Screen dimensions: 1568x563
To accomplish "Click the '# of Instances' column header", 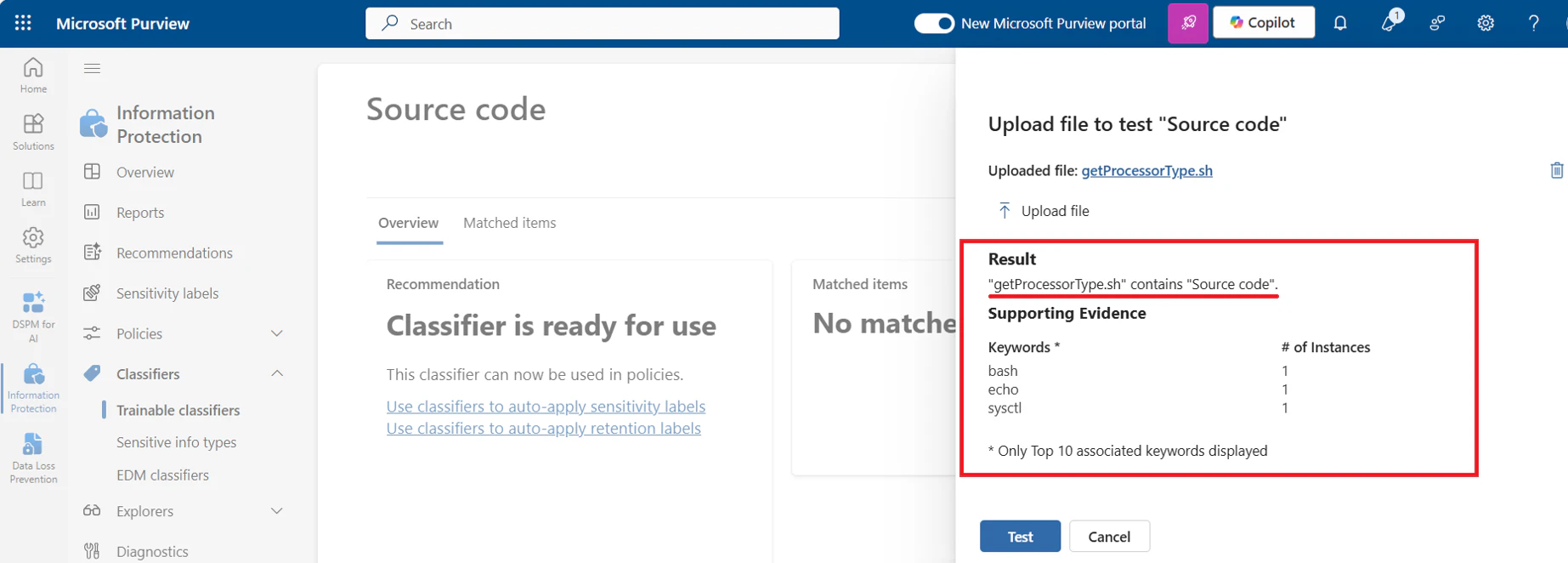I will click(1325, 347).
